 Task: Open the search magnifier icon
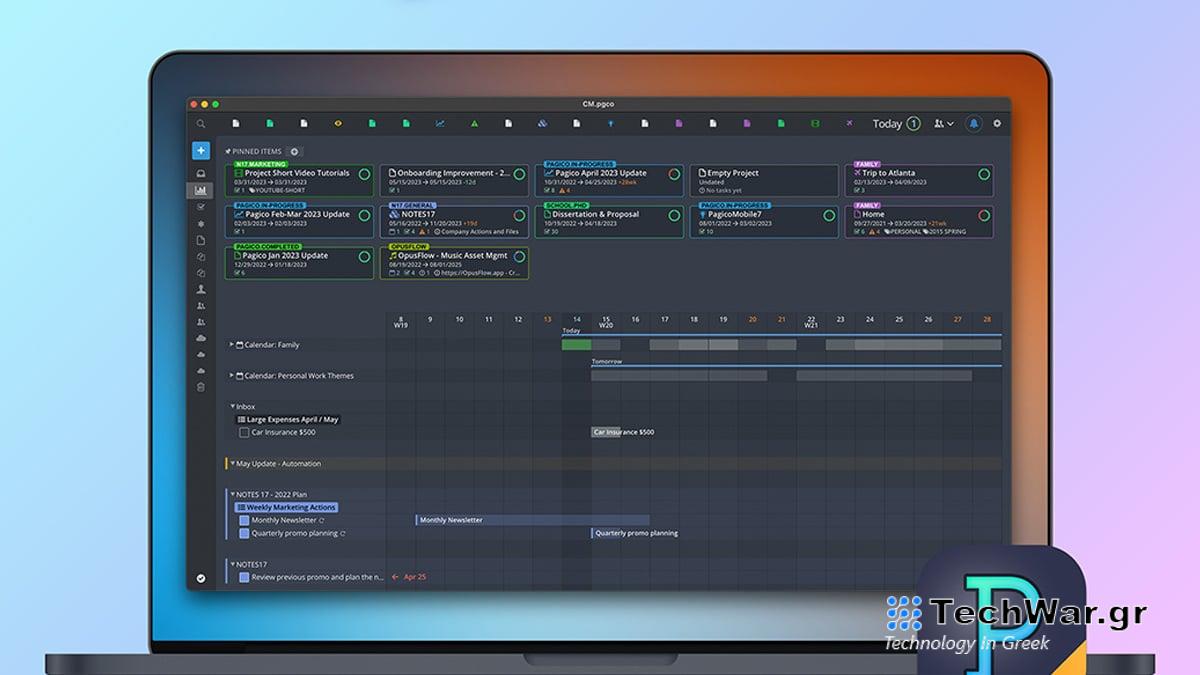coord(201,124)
